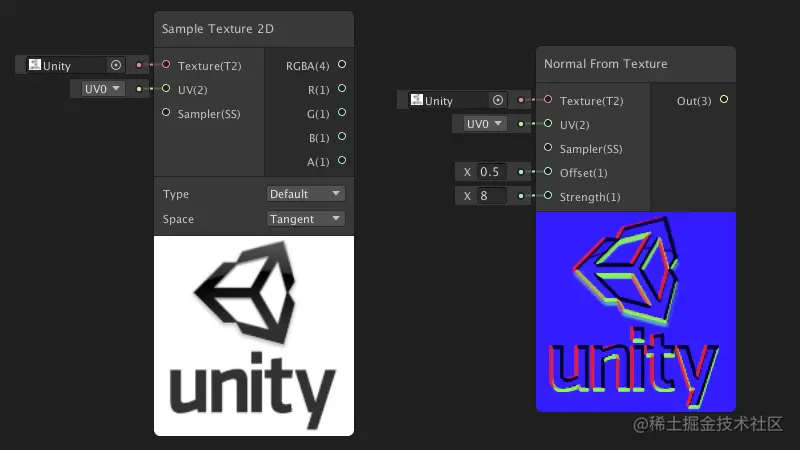Open the UV0 dropdown for Sample Texture 2D

103,89
